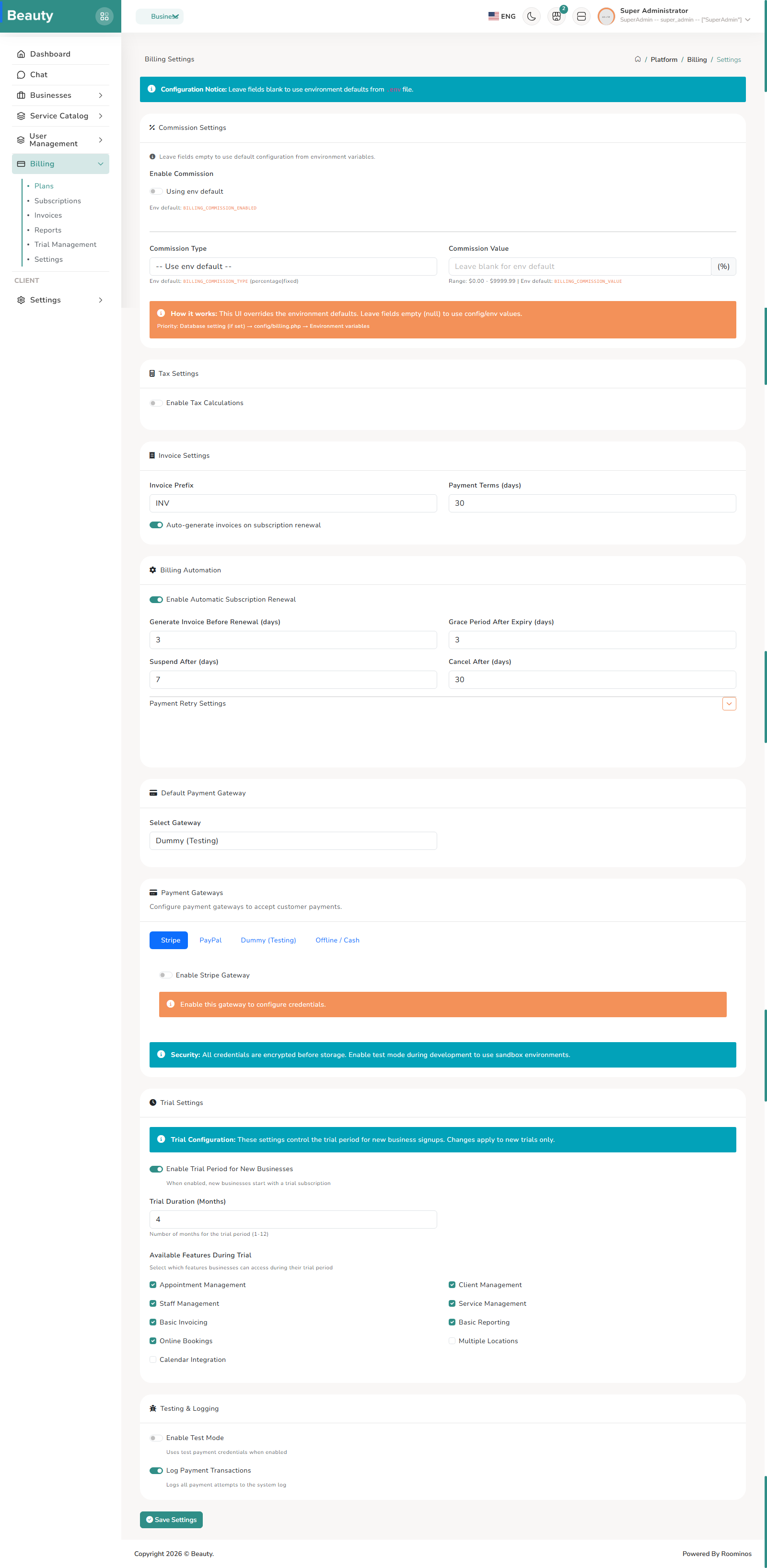Check the Multiple Locations feature
This screenshot has height=1568, width=767.
coord(452,1341)
